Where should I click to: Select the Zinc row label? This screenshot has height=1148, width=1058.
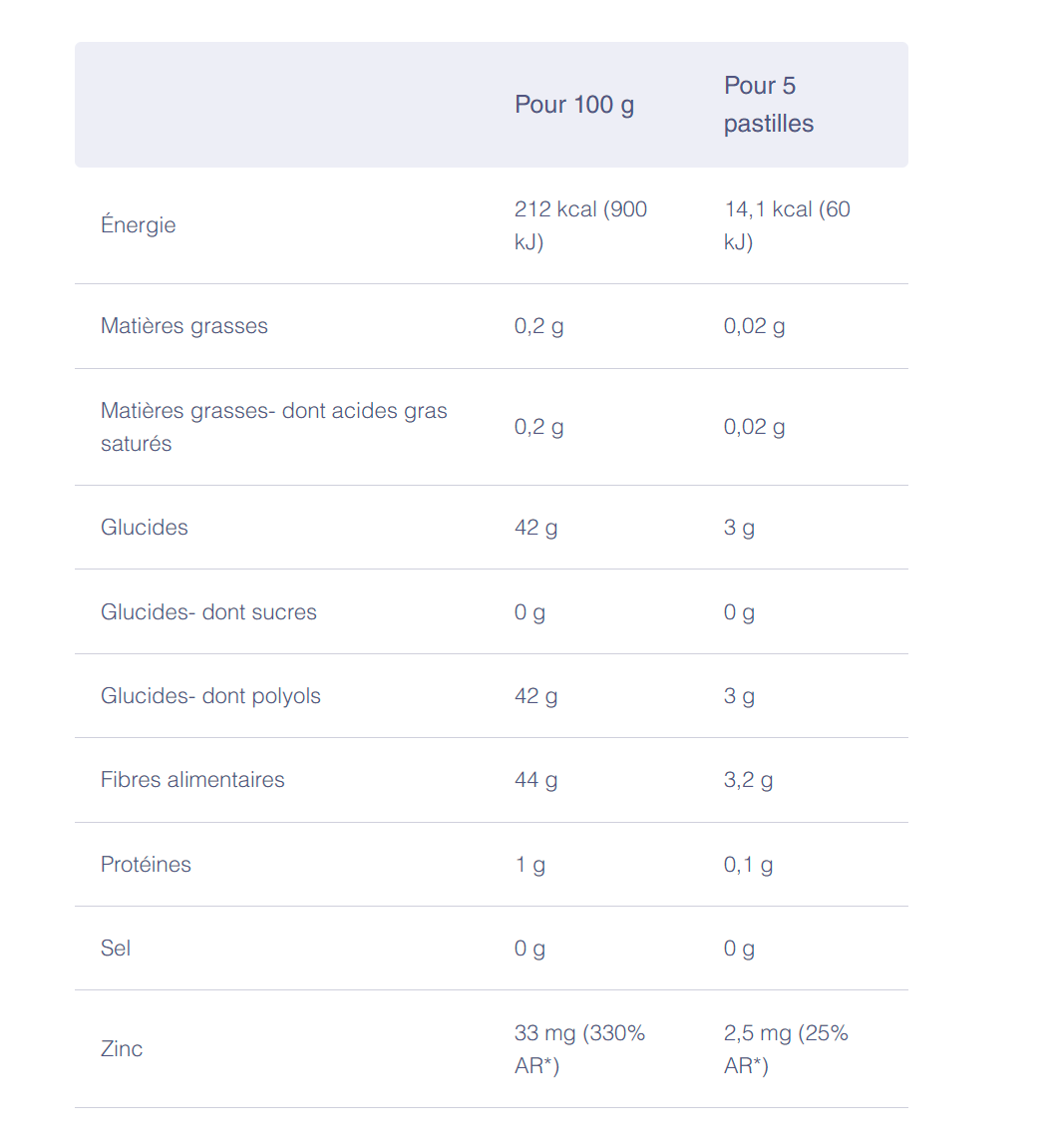(x=122, y=1049)
